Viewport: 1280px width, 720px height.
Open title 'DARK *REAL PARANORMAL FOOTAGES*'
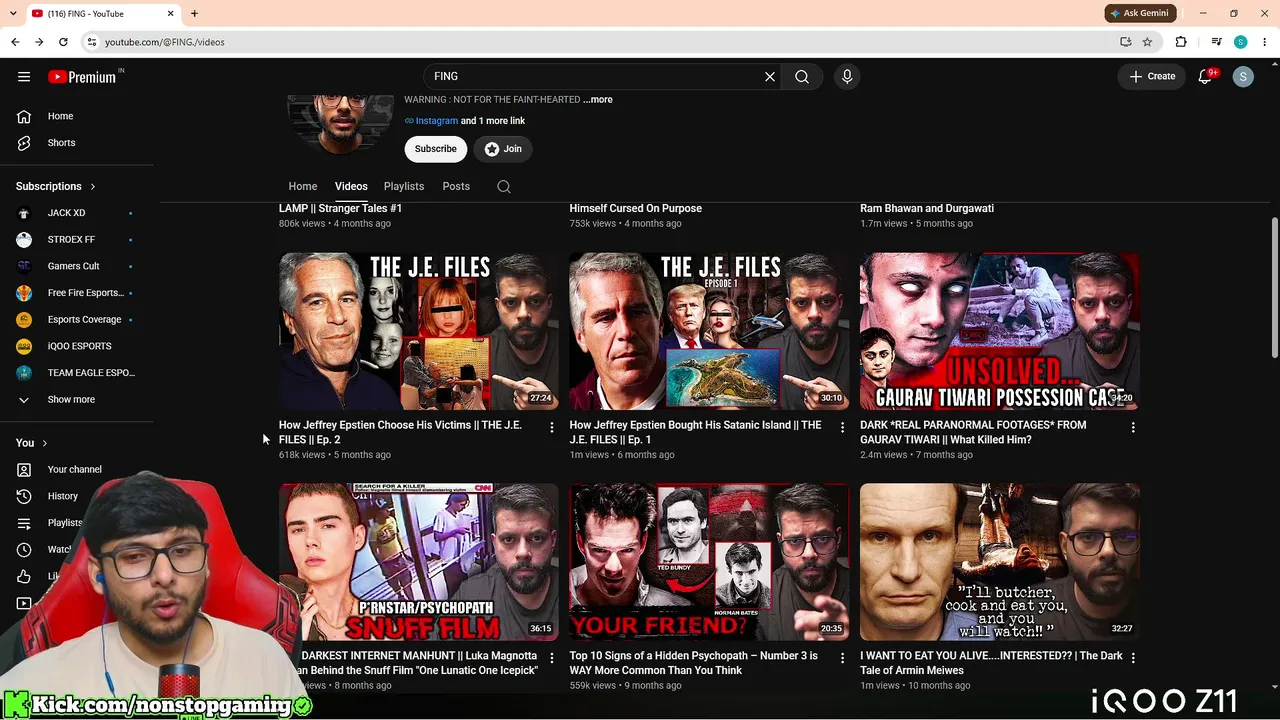pos(973,432)
